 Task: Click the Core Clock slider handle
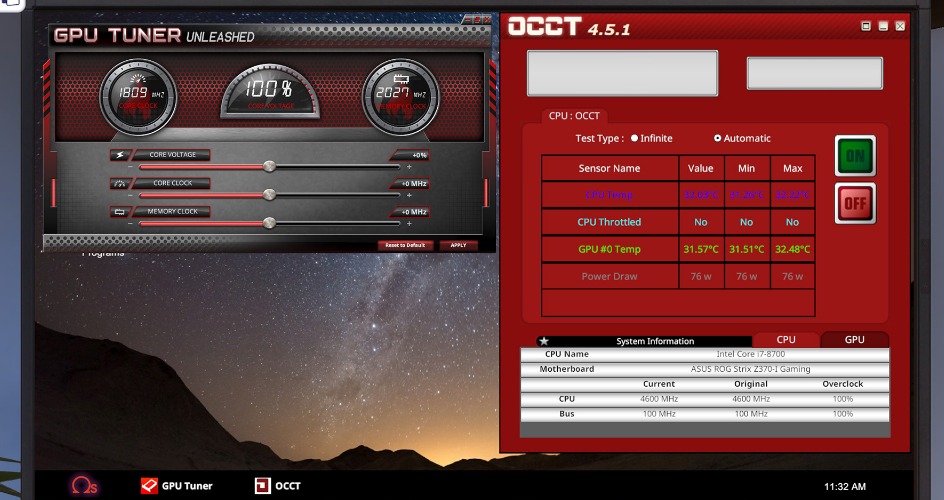(x=270, y=195)
